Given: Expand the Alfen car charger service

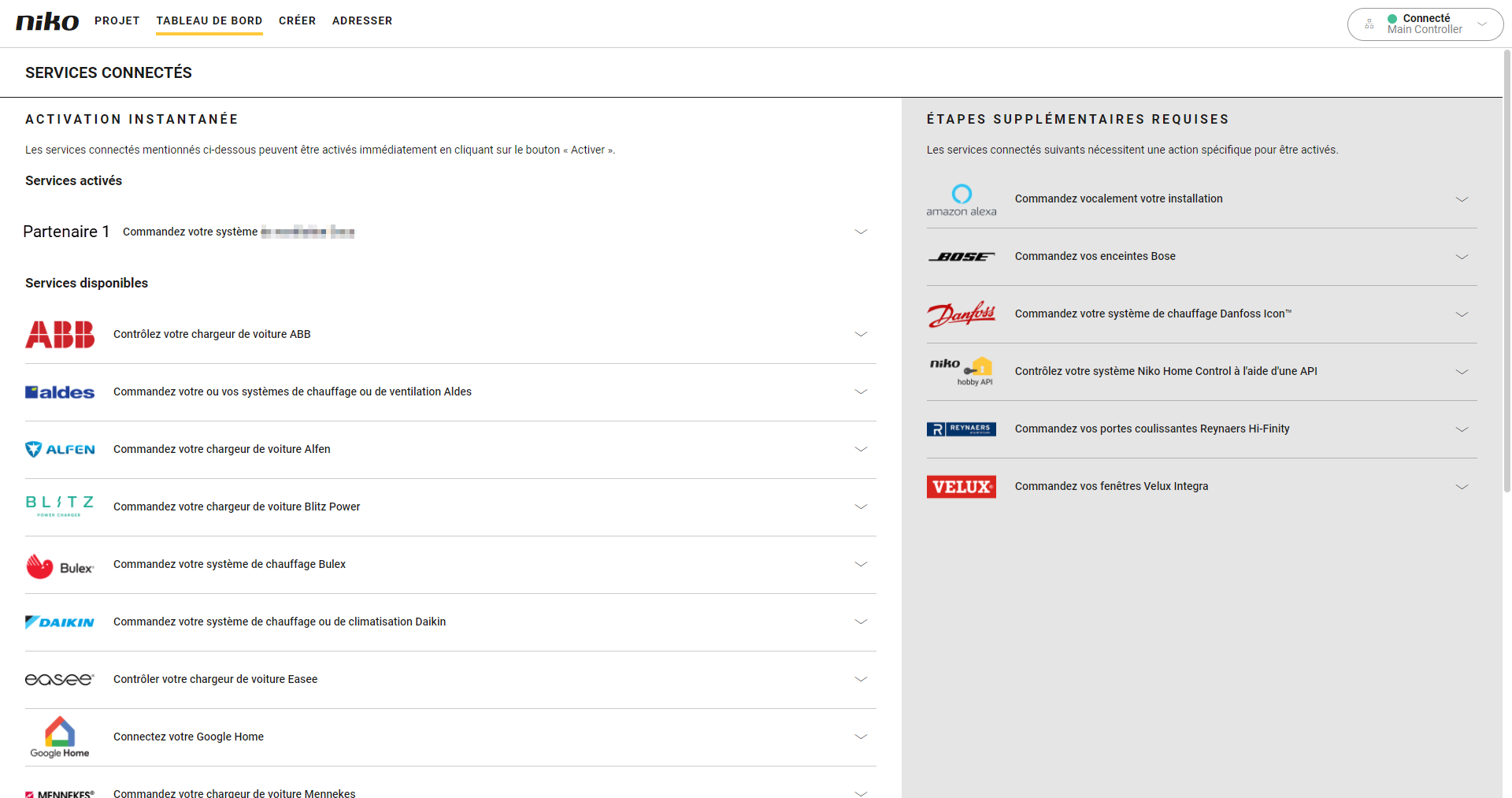Looking at the screenshot, I should [861, 449].
